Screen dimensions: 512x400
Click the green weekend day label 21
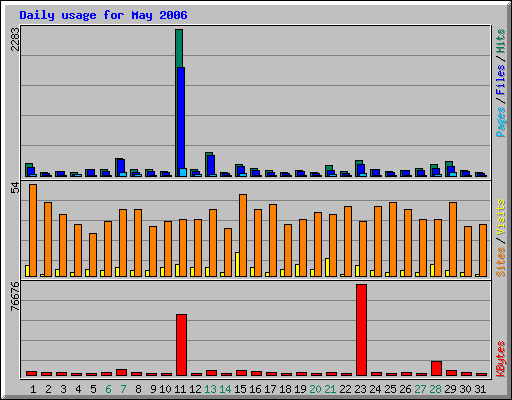[x=330, y=389]
